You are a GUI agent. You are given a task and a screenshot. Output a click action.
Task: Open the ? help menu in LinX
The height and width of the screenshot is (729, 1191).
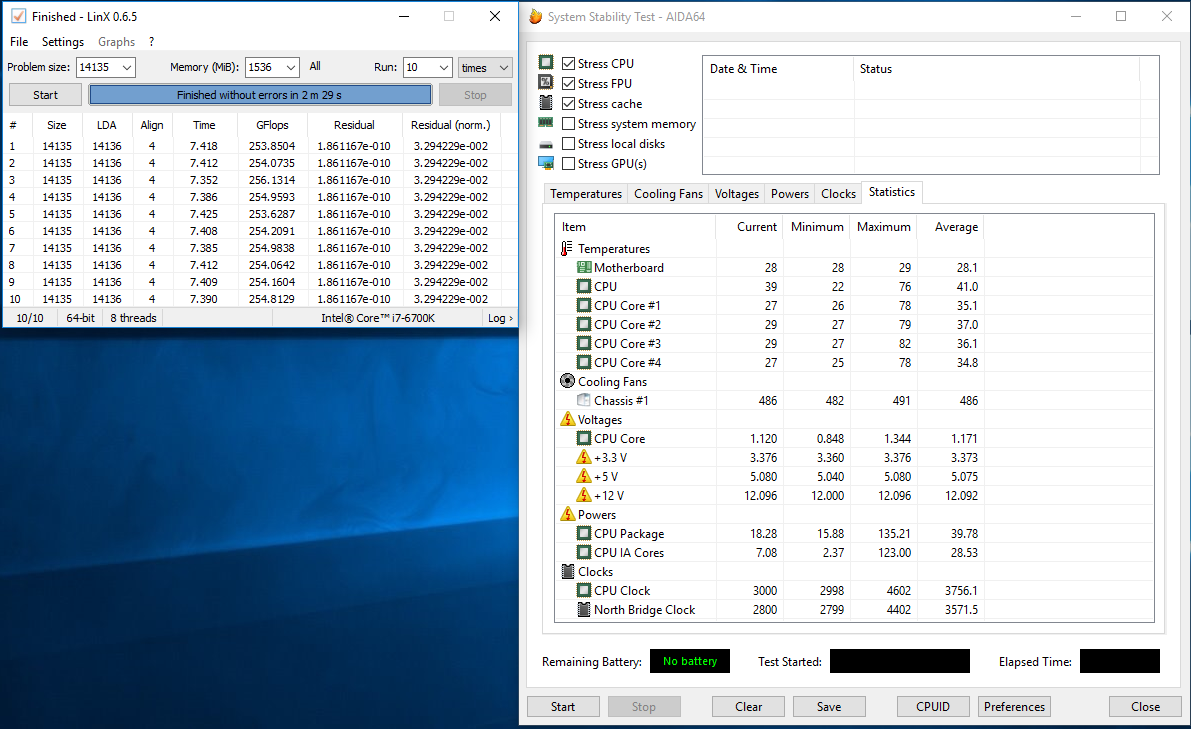151,42
